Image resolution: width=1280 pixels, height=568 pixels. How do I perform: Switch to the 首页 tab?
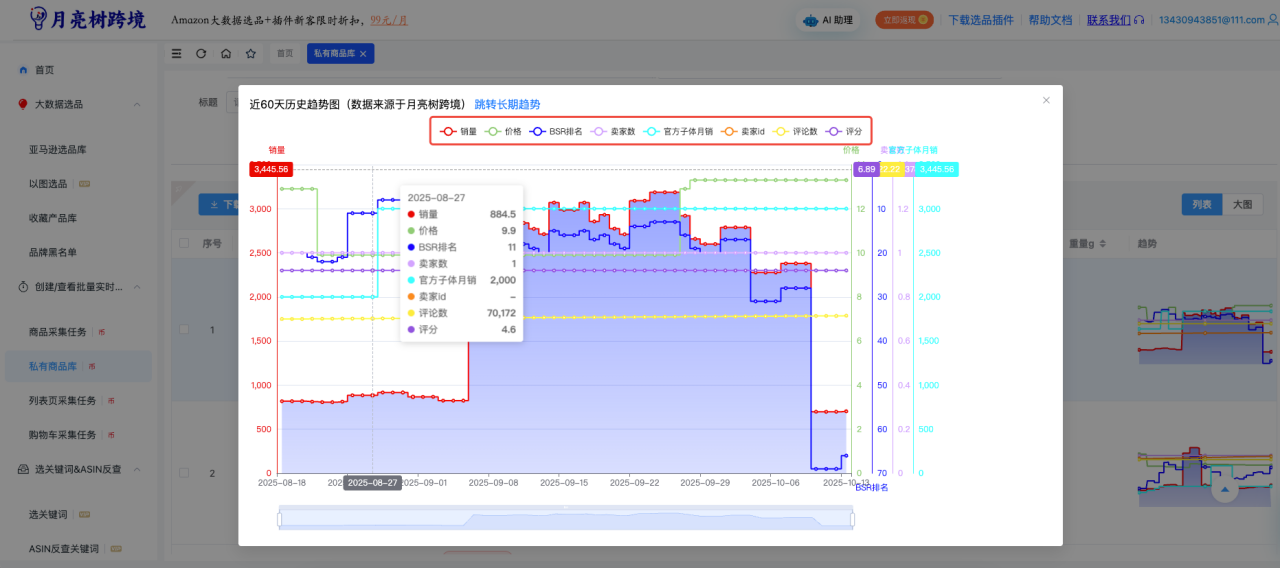pos(285,54)
